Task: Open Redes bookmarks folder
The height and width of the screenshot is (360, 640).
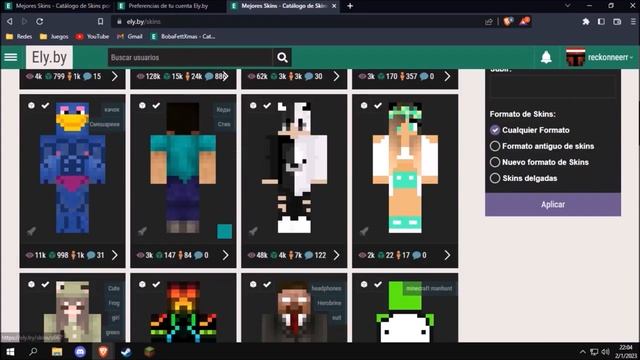Action: click(19, 36)
